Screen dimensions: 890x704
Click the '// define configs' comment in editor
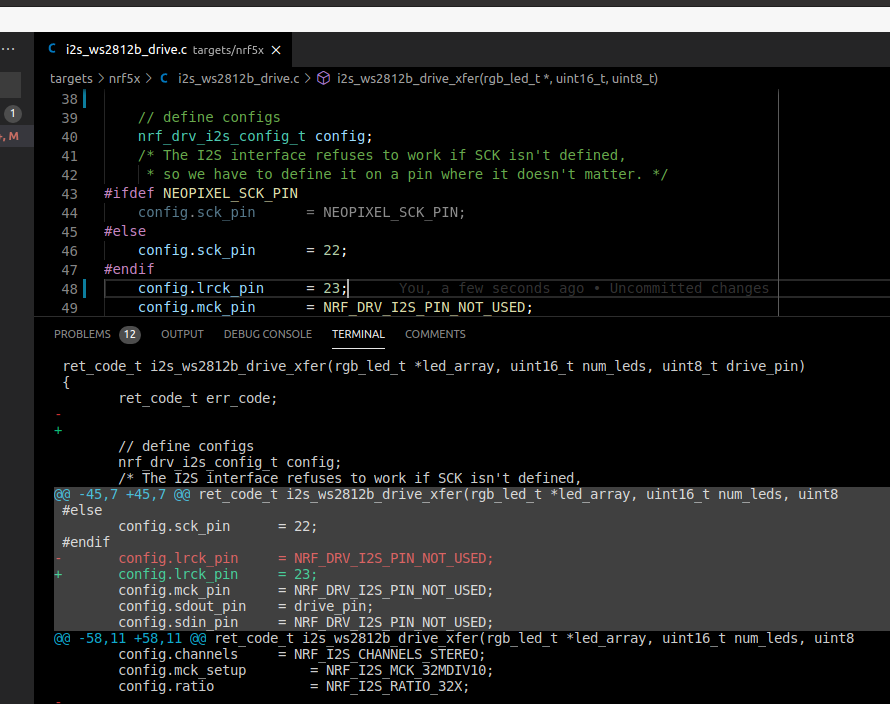tap(209, 118)
